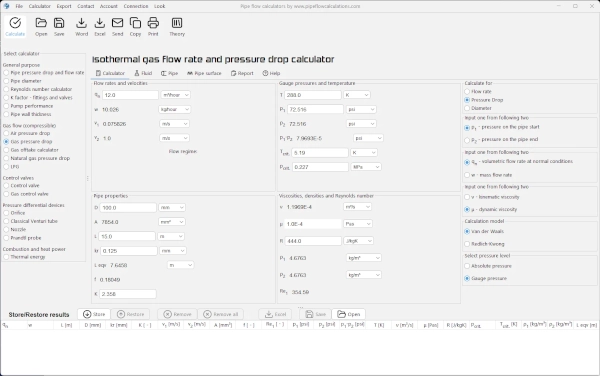The width and height of the screenshot is (600, 376).
Task: Click the Store results button
Action: point(94,314)
